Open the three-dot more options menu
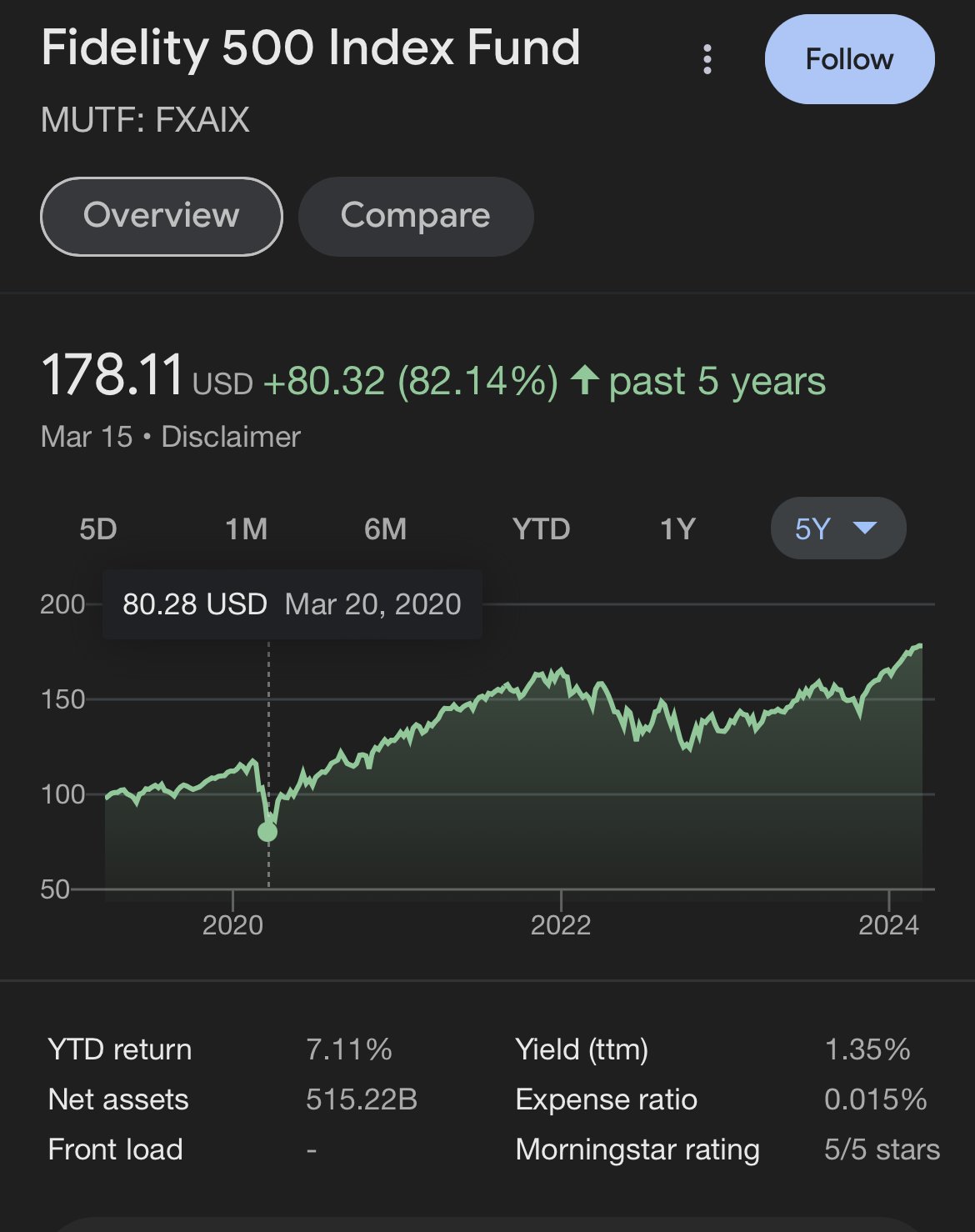This screenshot has width=975, height=1232. [x=707, y=59]
